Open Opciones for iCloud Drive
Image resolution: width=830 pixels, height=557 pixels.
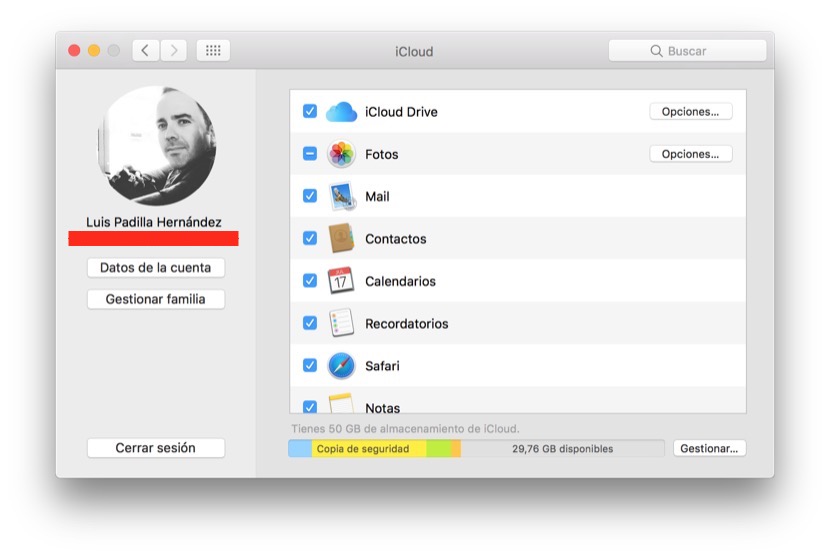[690, 112]
